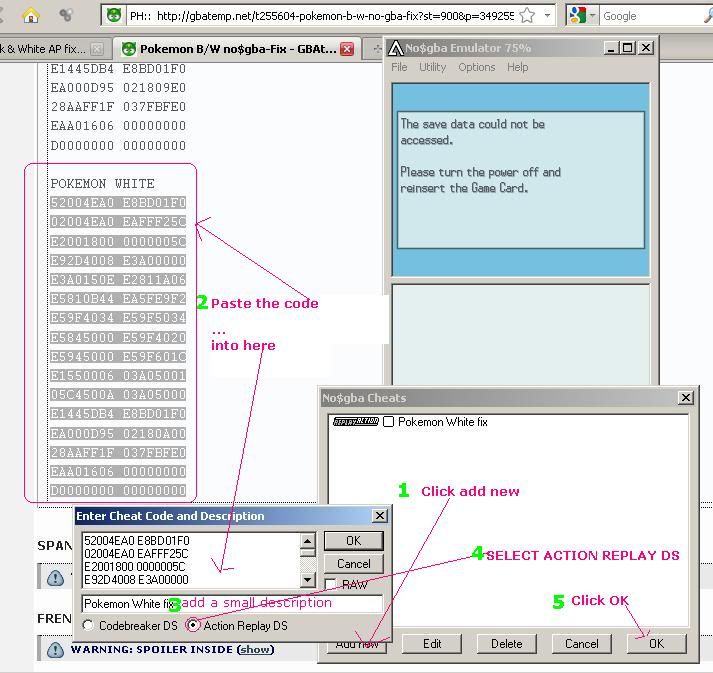
Task: Show the French spoiler content
Action: coord(255,650)
